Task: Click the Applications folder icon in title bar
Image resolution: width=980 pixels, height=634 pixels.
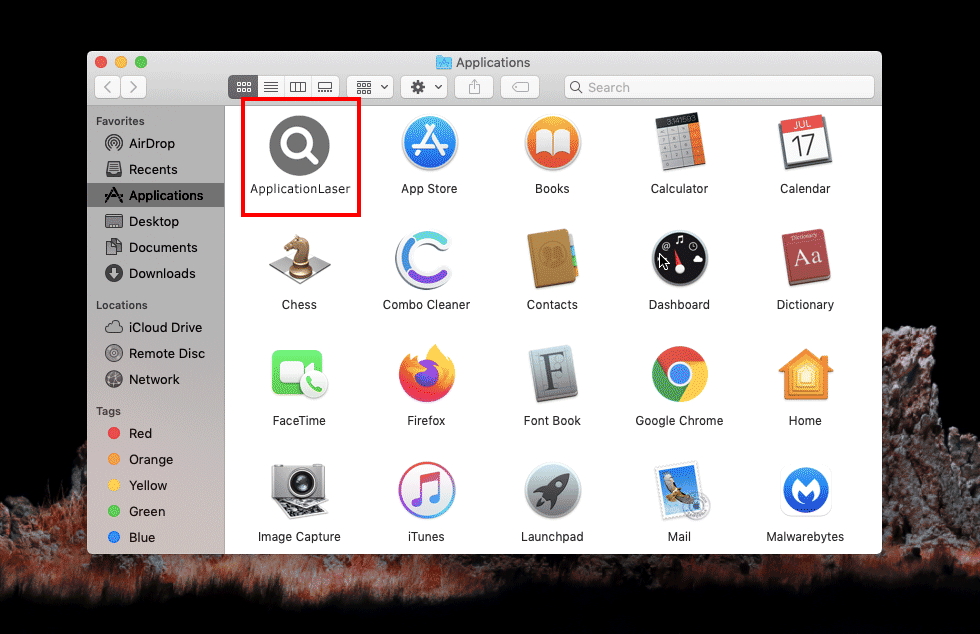Action: tap(444, 62)
